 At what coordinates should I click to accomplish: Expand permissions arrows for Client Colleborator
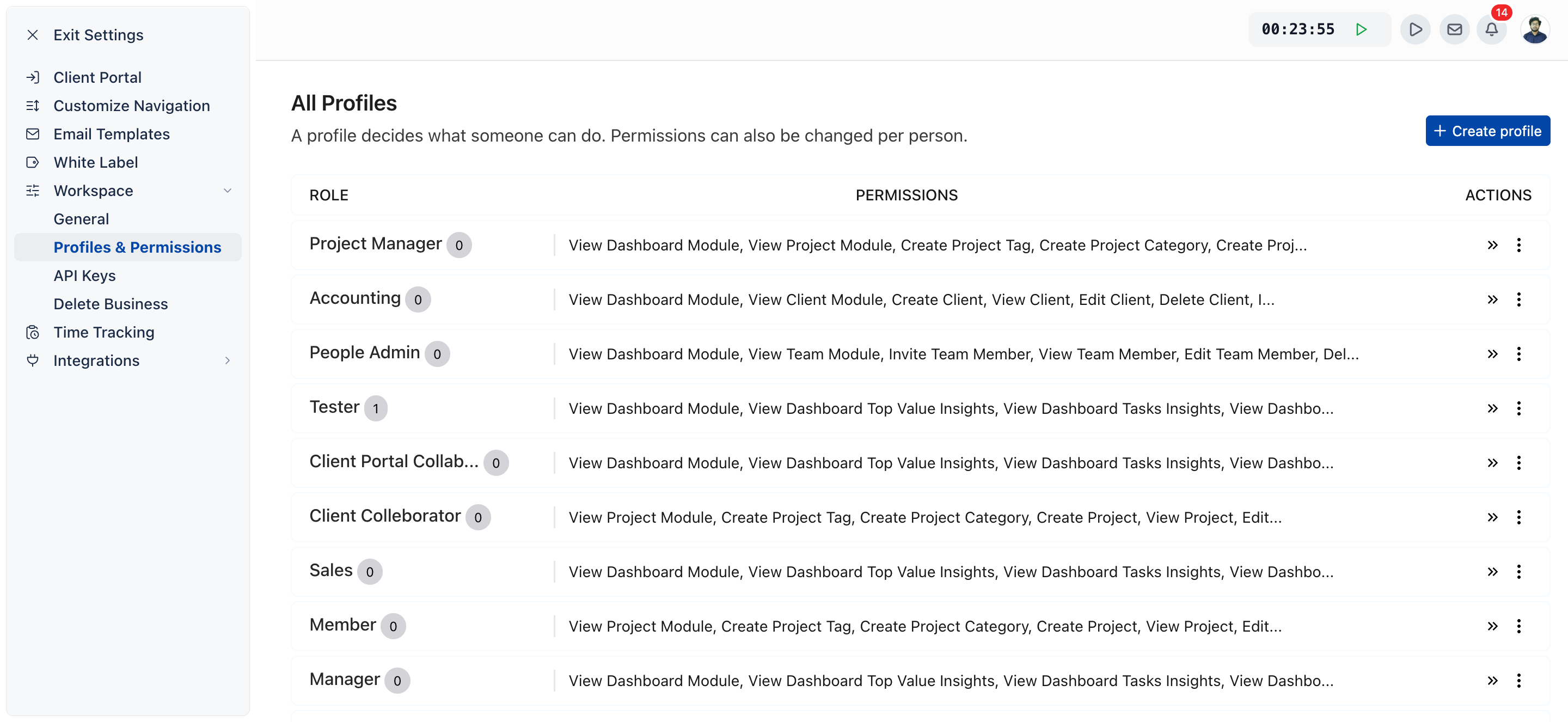pos(1492,517)
